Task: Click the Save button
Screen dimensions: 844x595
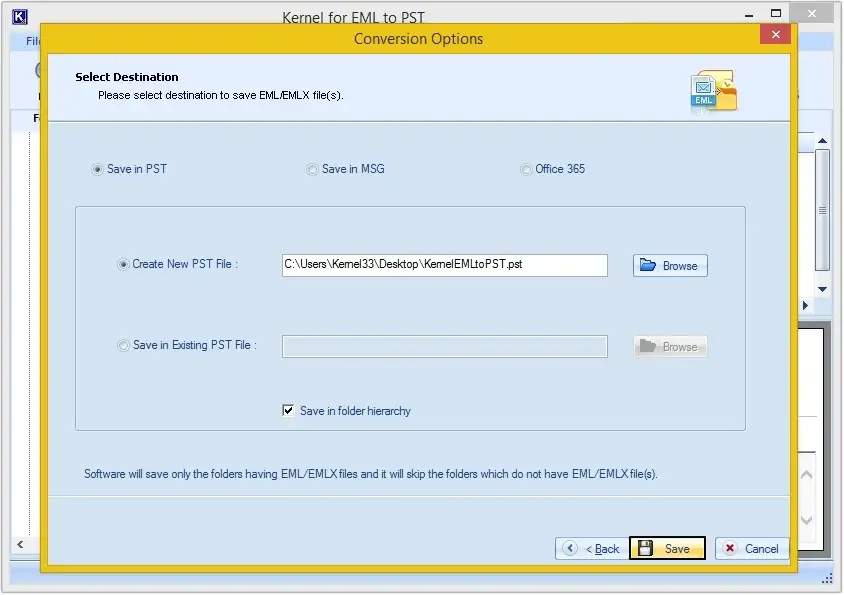Action: (x=667, y=548)
